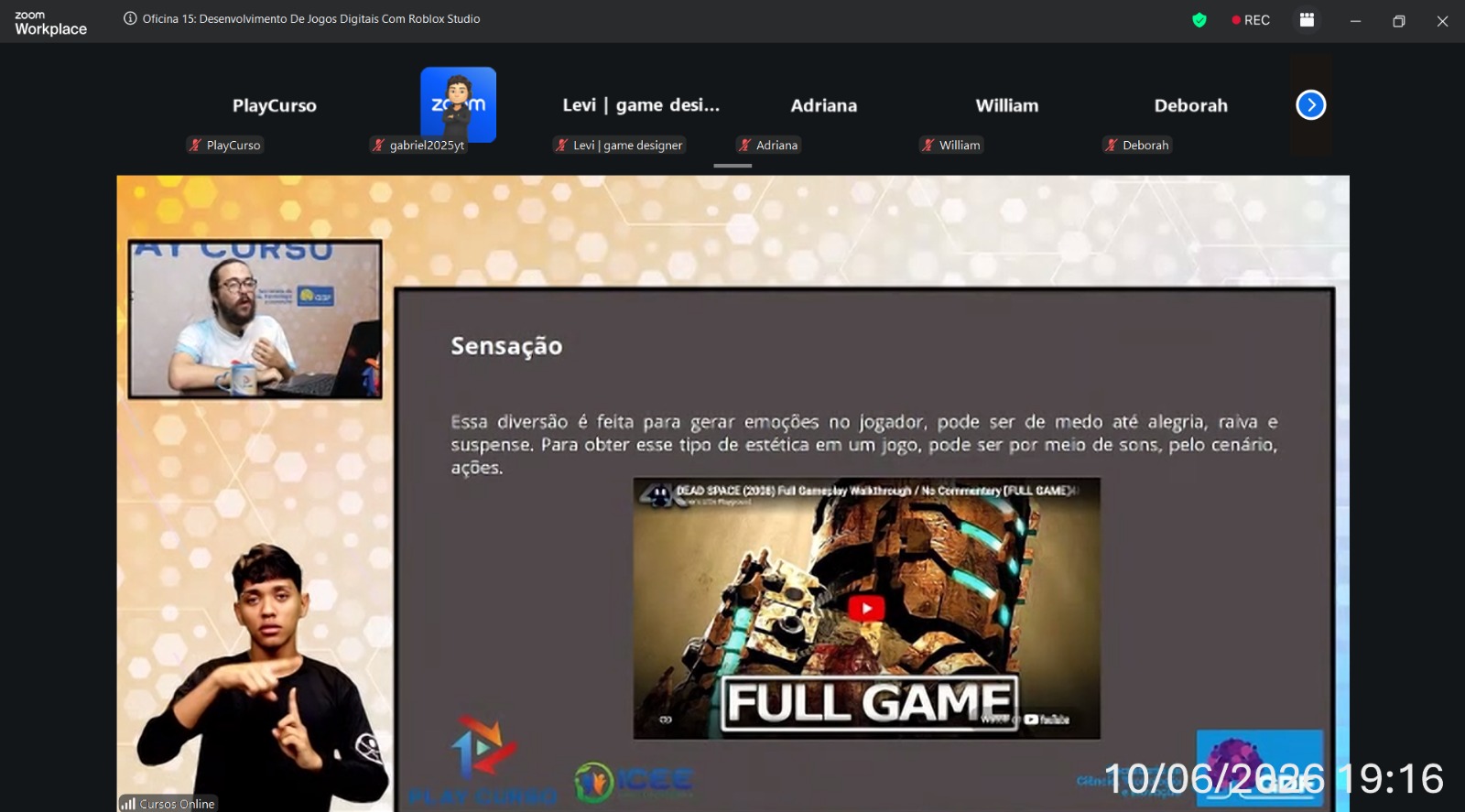Click the meeting title Oficina 15 text
Image resolution: width=1465 pixels, height=812 pixels.
[311, 18]
